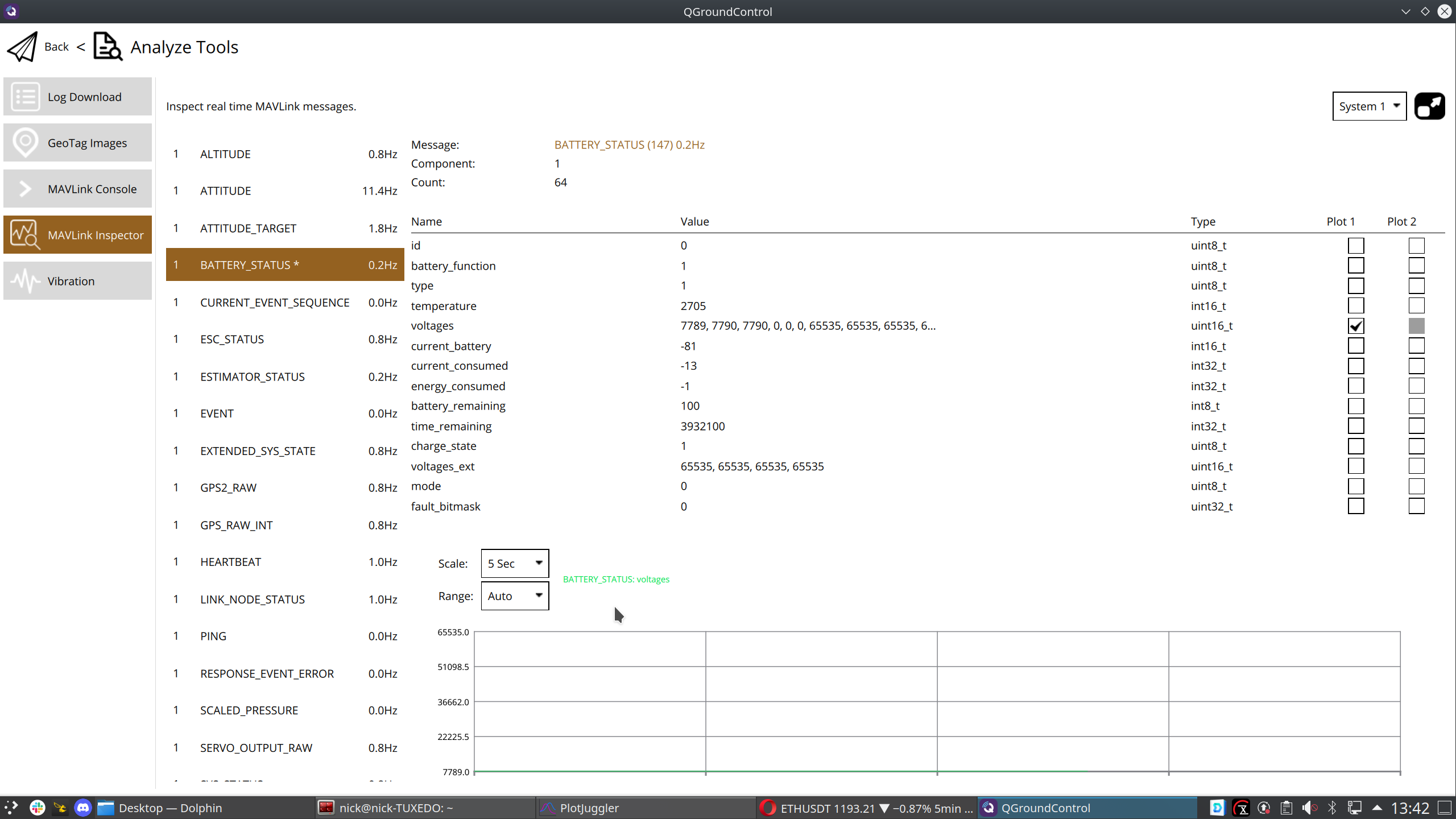Check Plot 2 for current_battery
Screen dimensions: 1456x819
[1416, 345]
